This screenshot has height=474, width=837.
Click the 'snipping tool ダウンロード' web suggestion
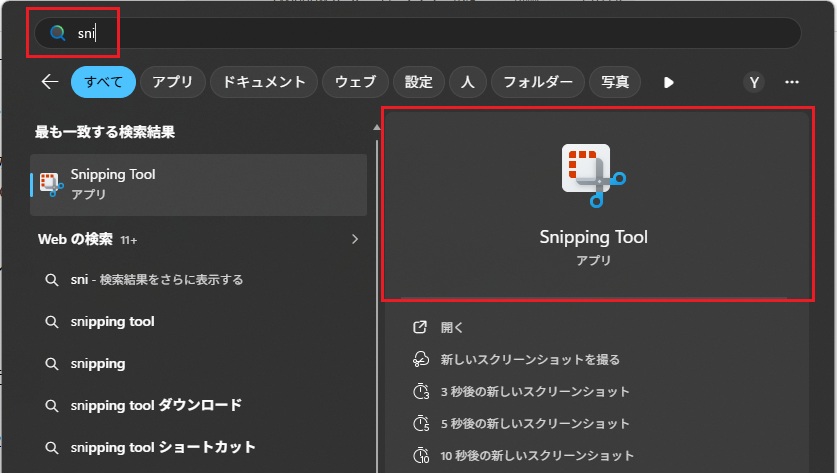point(156,405)
